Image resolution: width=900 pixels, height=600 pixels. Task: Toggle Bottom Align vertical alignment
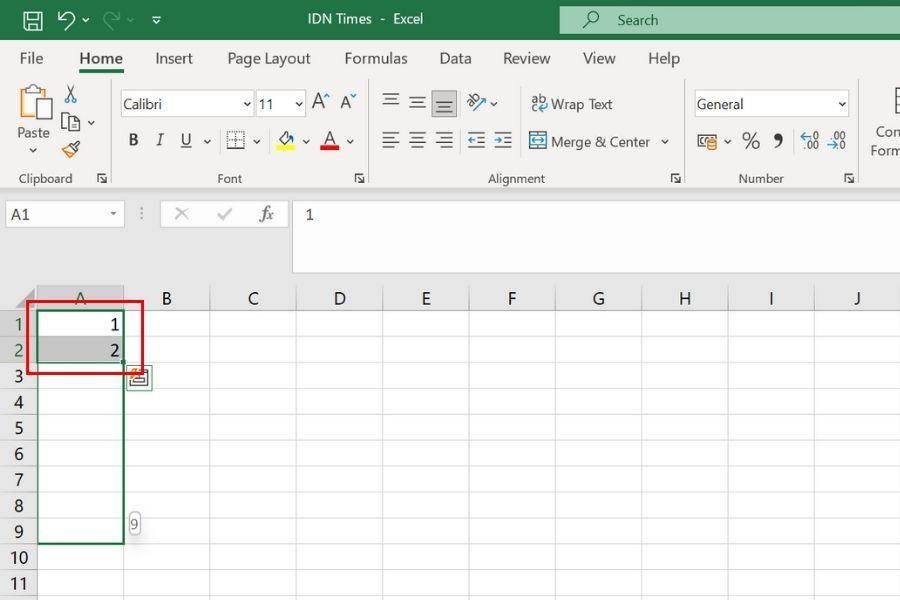(444, 103)
